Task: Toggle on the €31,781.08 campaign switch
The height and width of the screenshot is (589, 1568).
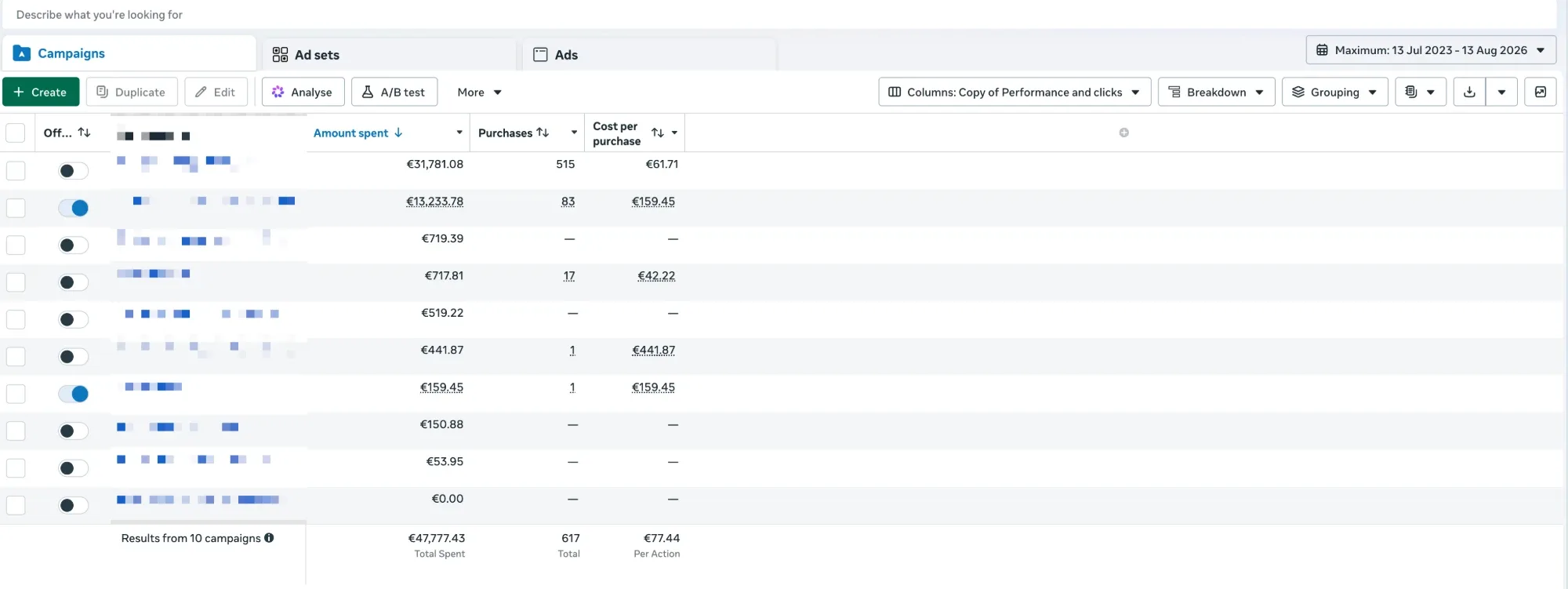Action: point(74,170)
